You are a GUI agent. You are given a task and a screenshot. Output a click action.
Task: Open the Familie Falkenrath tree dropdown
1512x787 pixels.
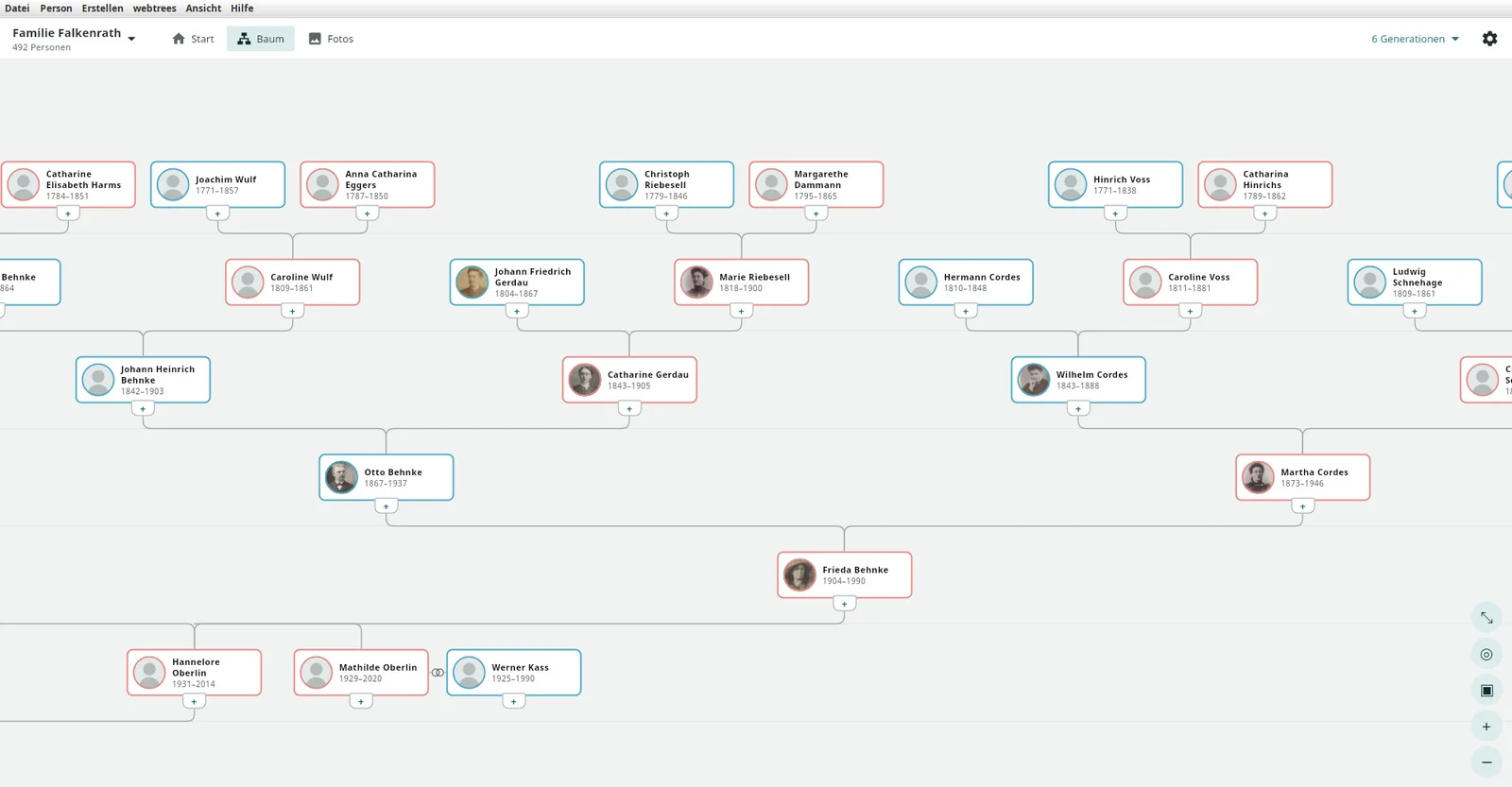[74, 39]
